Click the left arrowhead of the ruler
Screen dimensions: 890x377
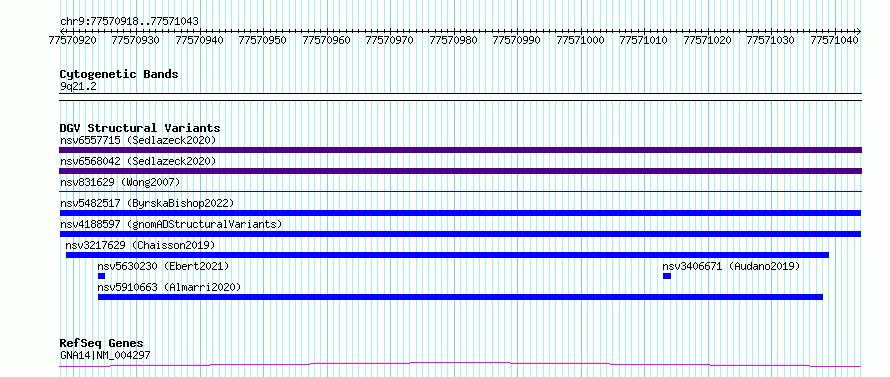pyautogui.click(x=62, y=31)
